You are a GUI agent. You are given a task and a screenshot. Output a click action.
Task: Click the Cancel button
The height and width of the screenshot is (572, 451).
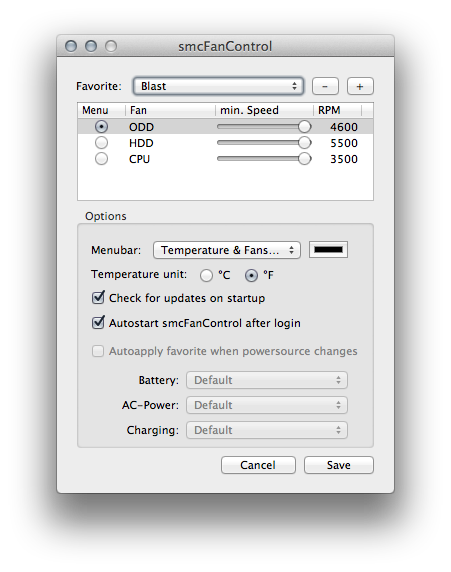(258, 465)
